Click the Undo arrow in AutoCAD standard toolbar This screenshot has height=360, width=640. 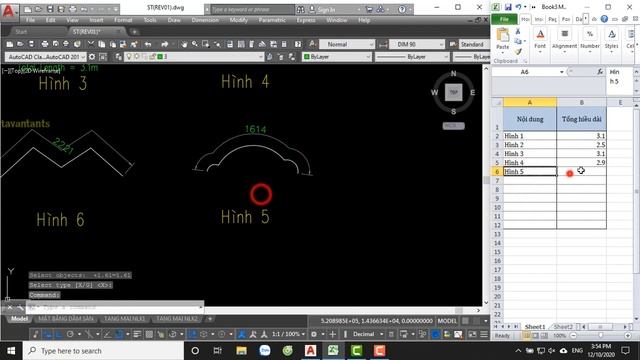tap(148, 44)
